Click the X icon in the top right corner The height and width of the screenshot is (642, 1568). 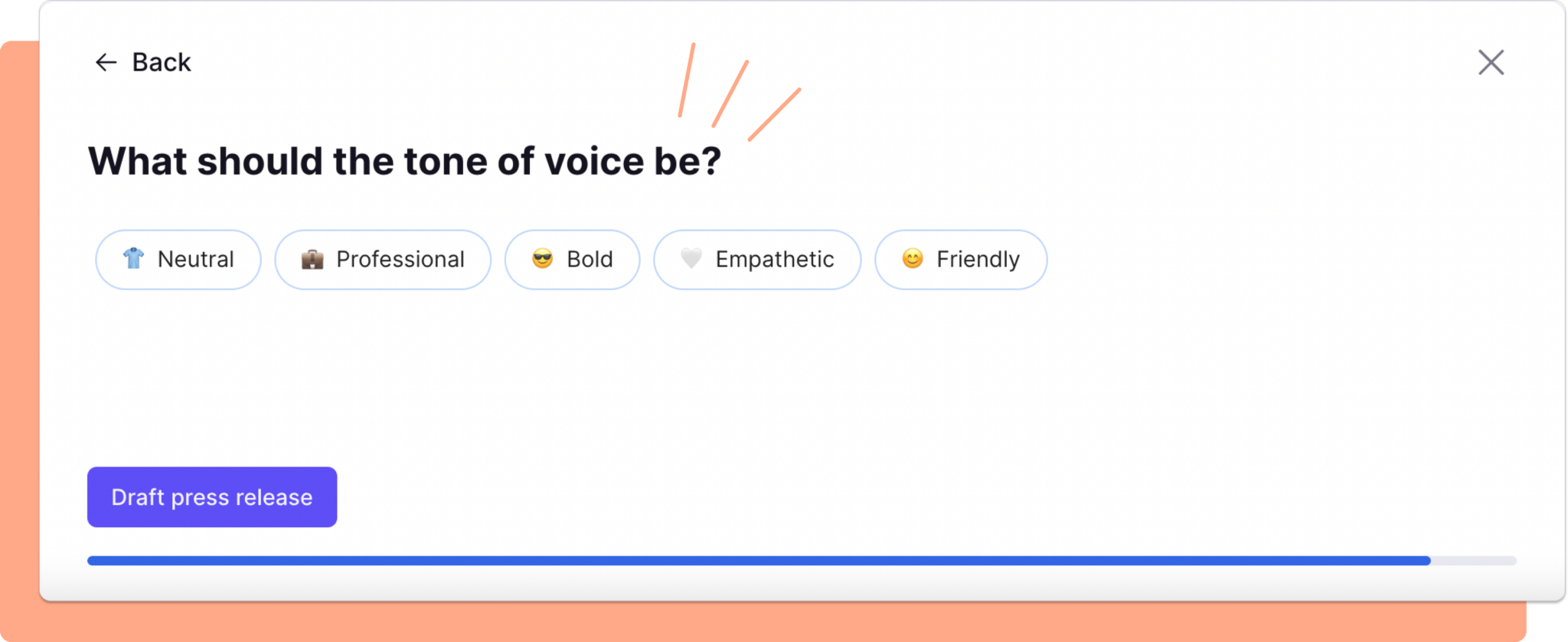pos(1489,62)
